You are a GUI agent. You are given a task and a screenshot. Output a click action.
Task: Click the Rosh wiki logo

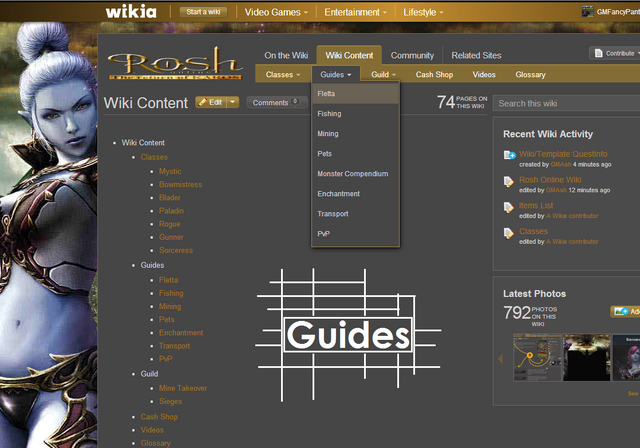point(175,63)
